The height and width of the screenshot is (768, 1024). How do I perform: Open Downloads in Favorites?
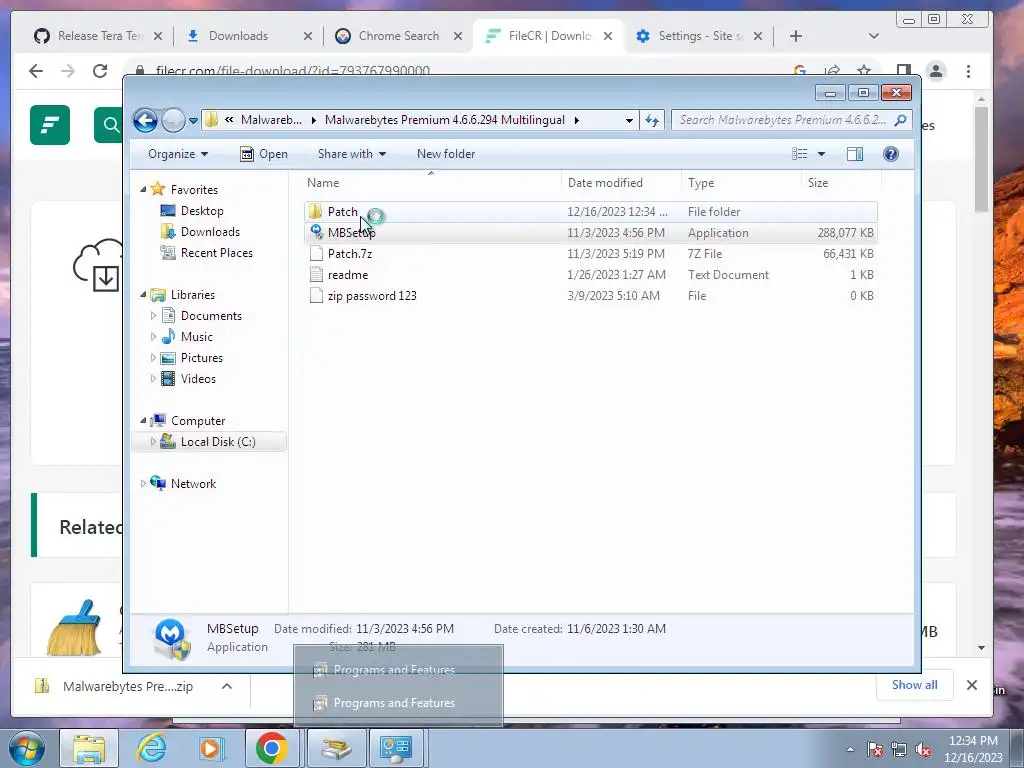click(x=200, y=232)
